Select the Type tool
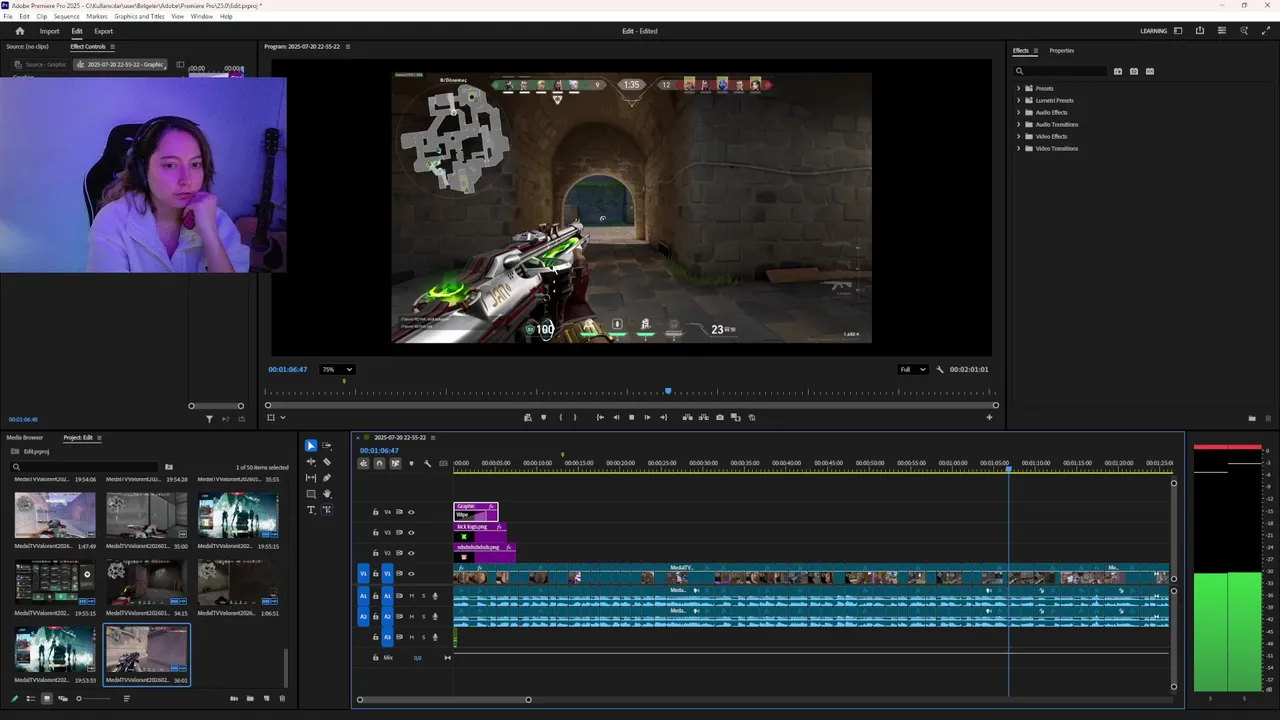 (311, 510)
